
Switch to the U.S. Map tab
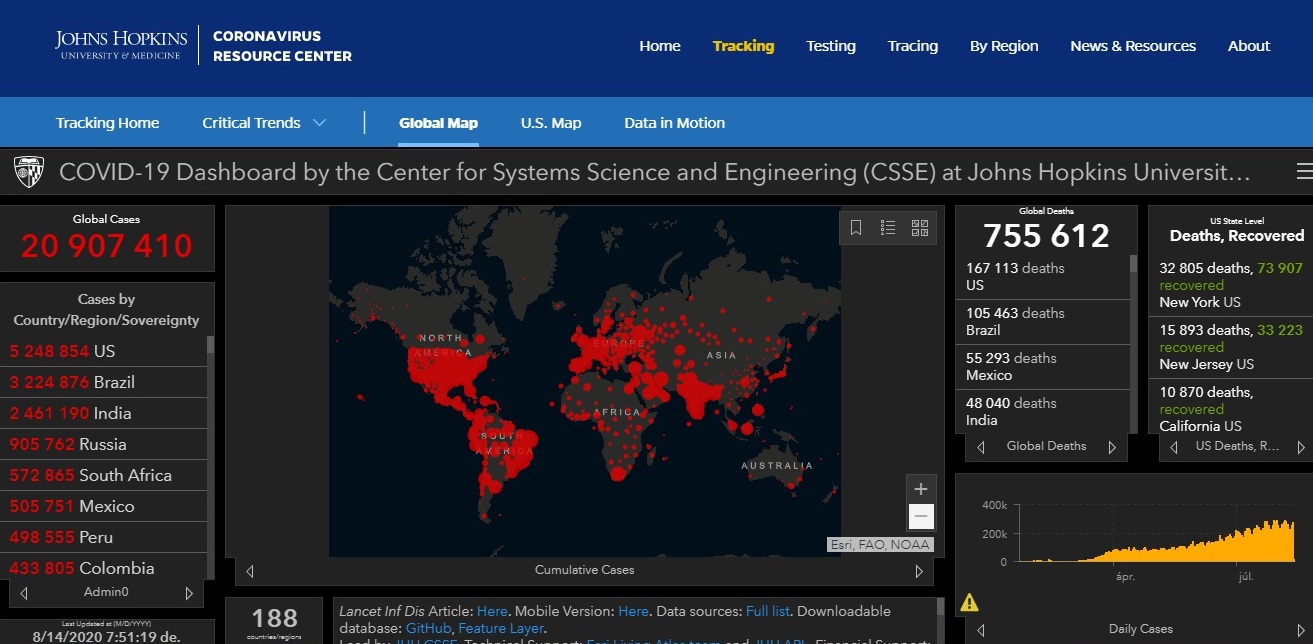coord(551,123)
